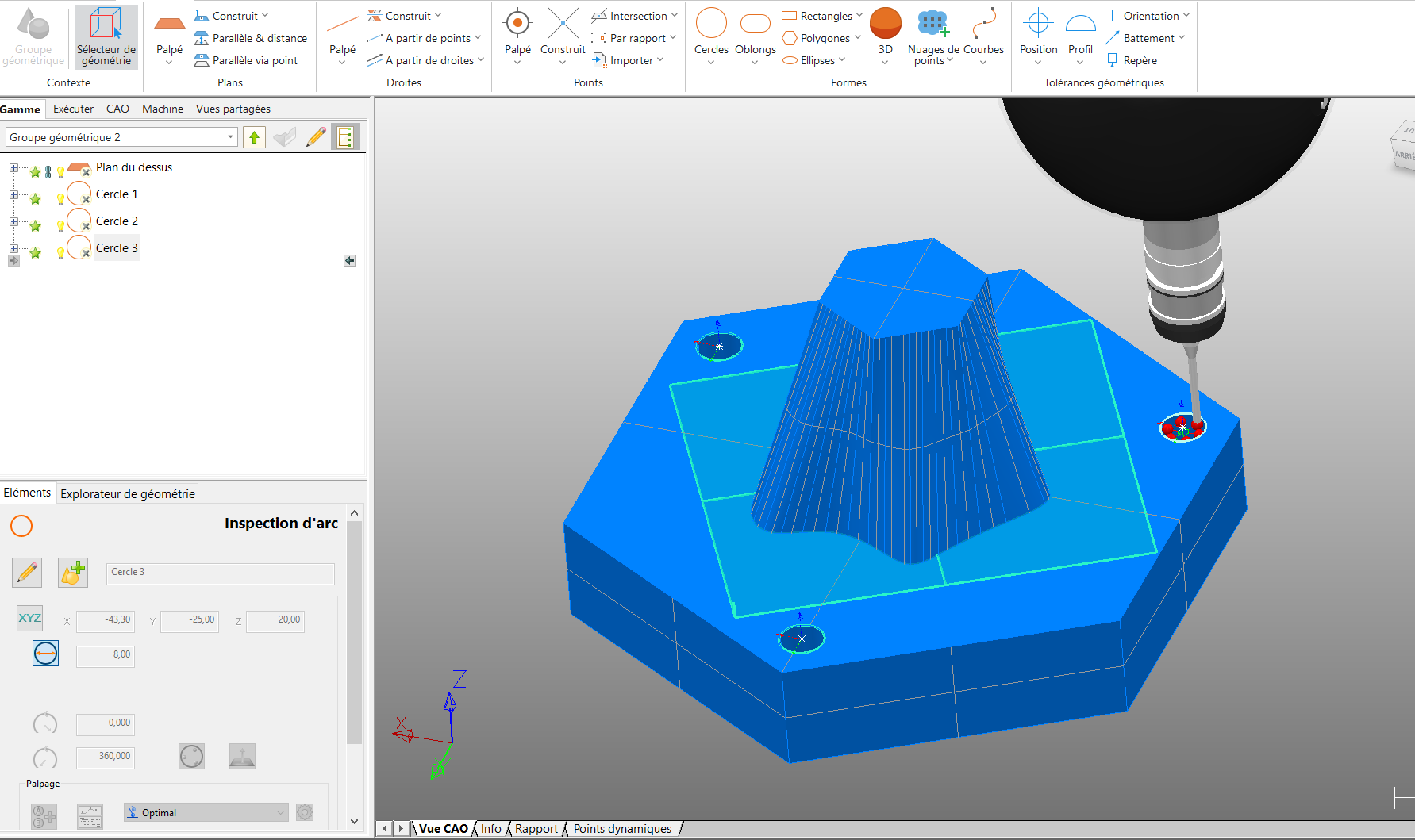
Task: Open the Rapport view tab
Action: (x=536, y=829)
